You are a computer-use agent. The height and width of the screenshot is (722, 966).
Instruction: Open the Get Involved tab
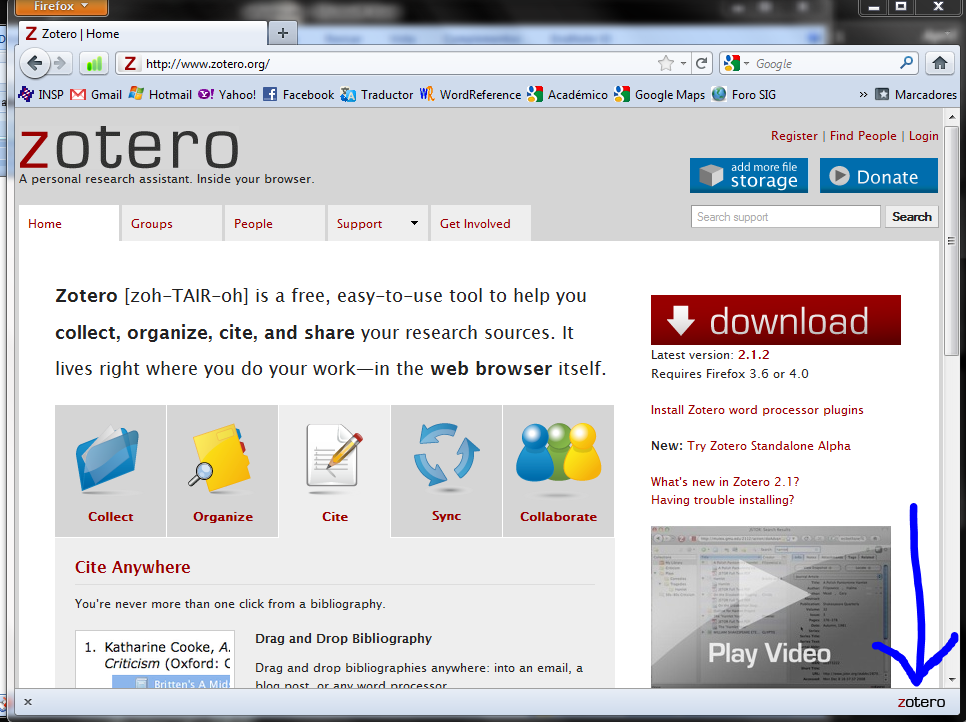[481, 223]
